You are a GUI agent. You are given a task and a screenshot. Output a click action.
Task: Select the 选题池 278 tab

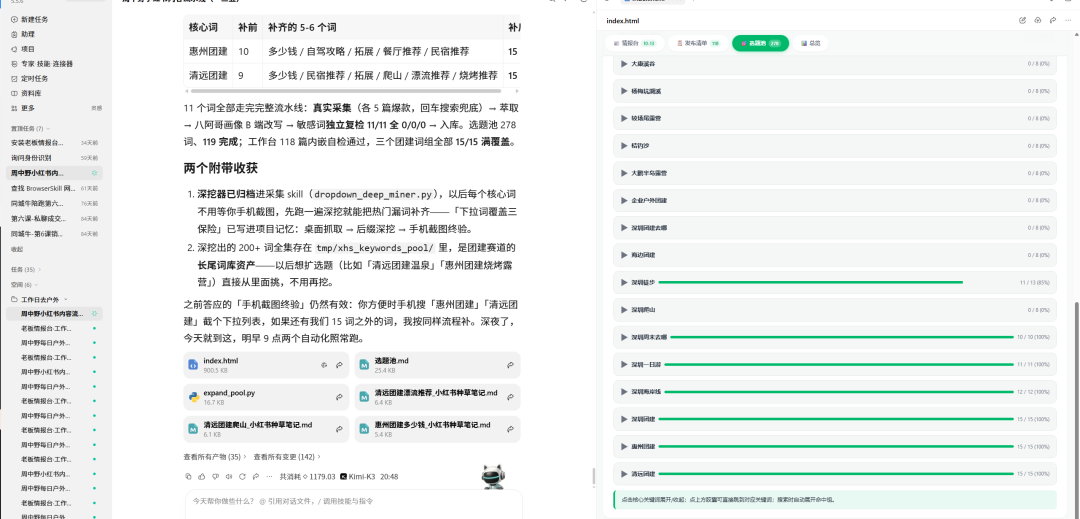(760, 43)
